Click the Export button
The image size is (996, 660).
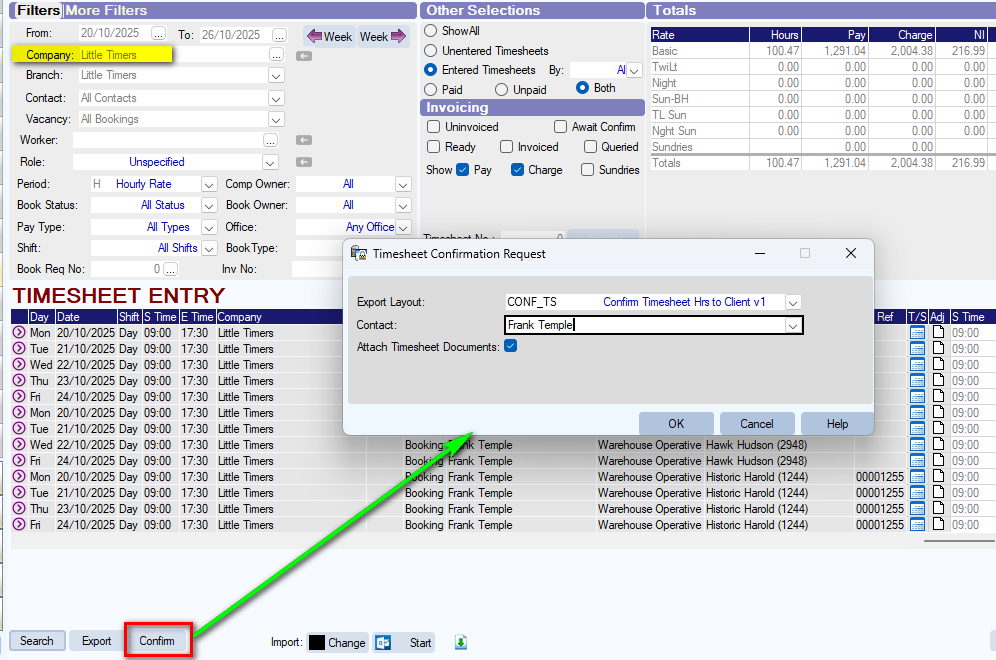(96, 641)
